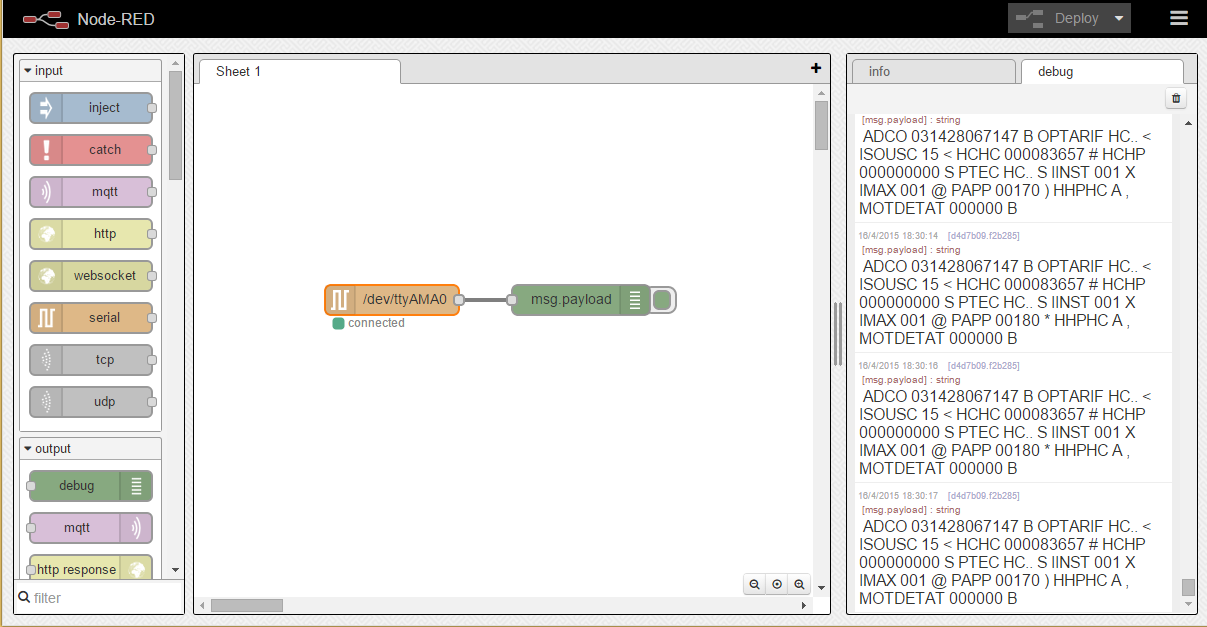Select the serial input node in palette
The height and width of the screenshot is (627, 1207).
(91, 318)
